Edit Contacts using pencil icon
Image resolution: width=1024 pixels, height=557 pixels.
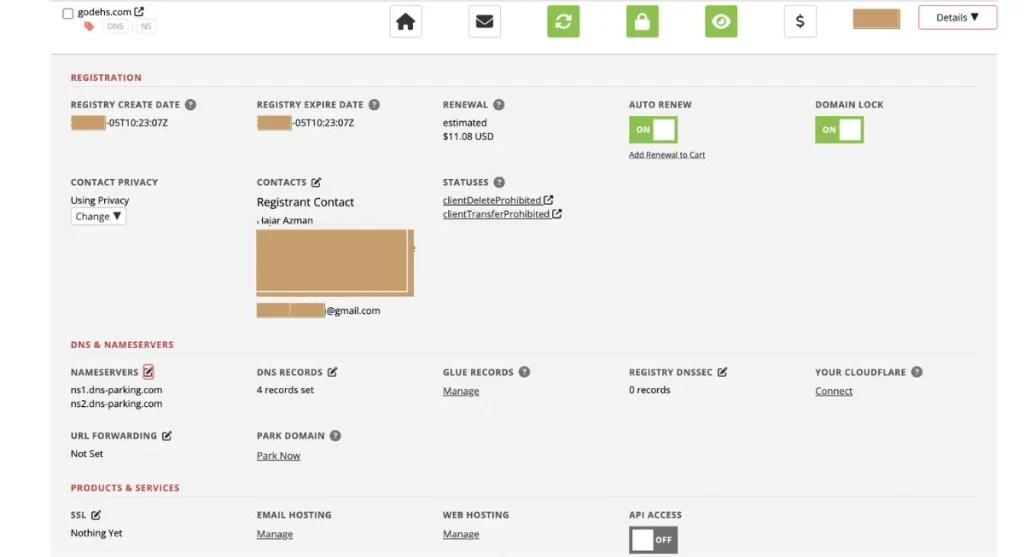click(x=316, y=182)
